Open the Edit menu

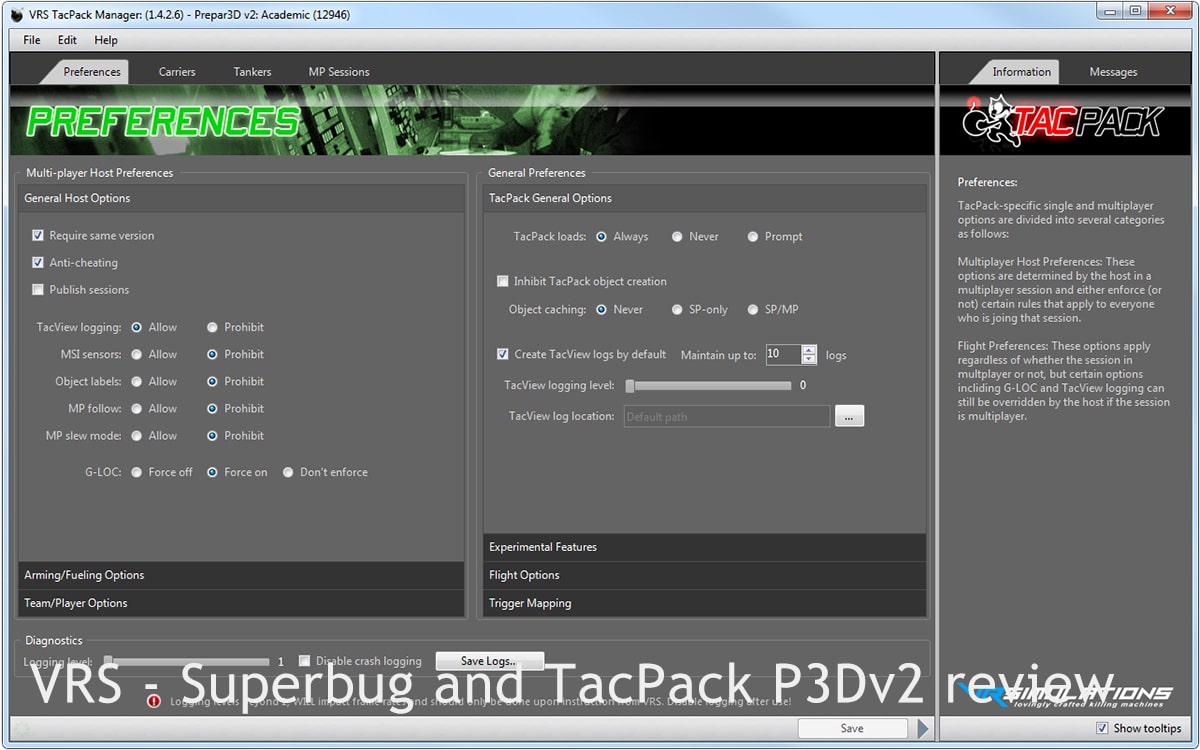coord(67,40)
